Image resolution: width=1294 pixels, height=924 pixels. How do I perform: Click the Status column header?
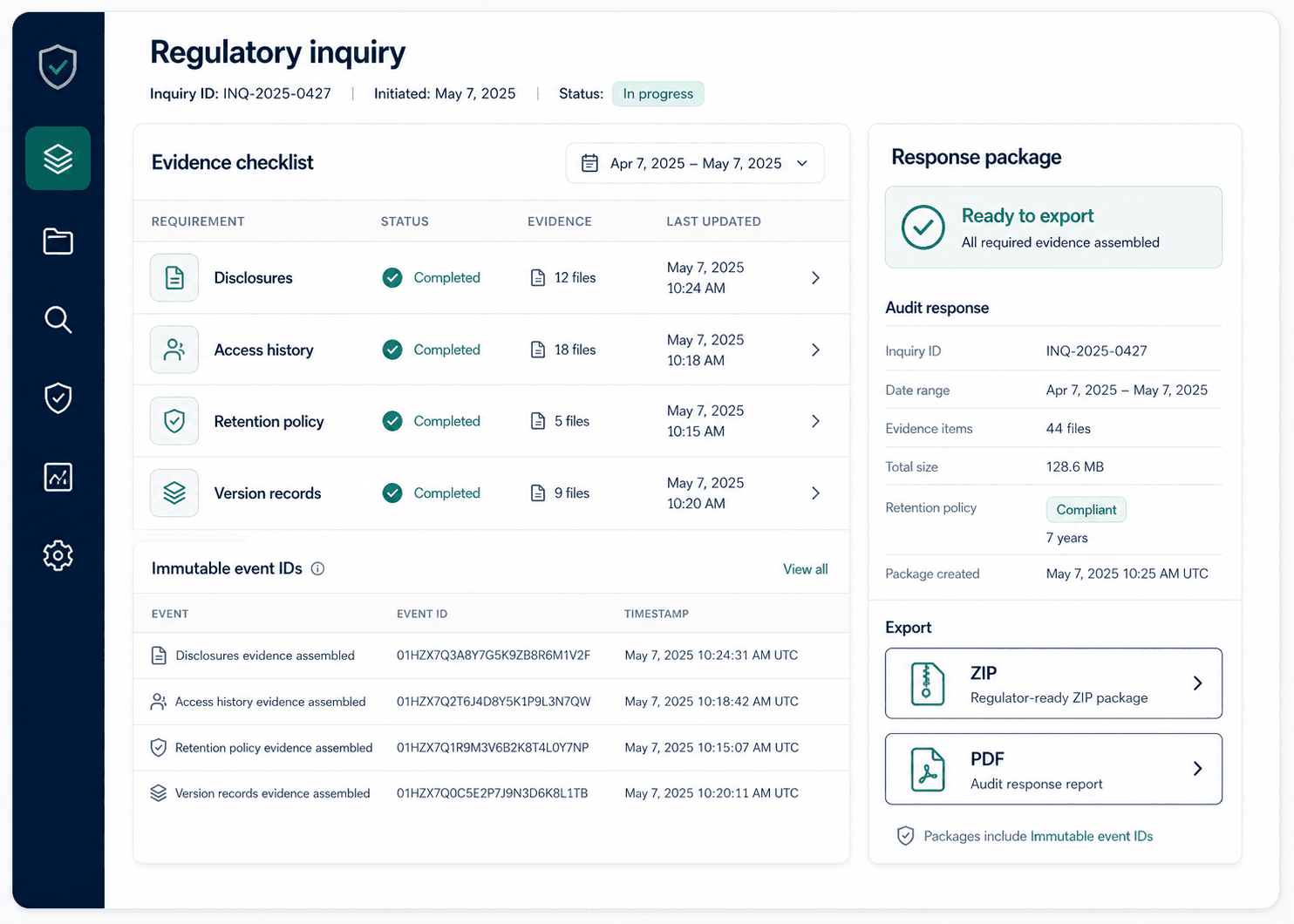tap(405, 221)
